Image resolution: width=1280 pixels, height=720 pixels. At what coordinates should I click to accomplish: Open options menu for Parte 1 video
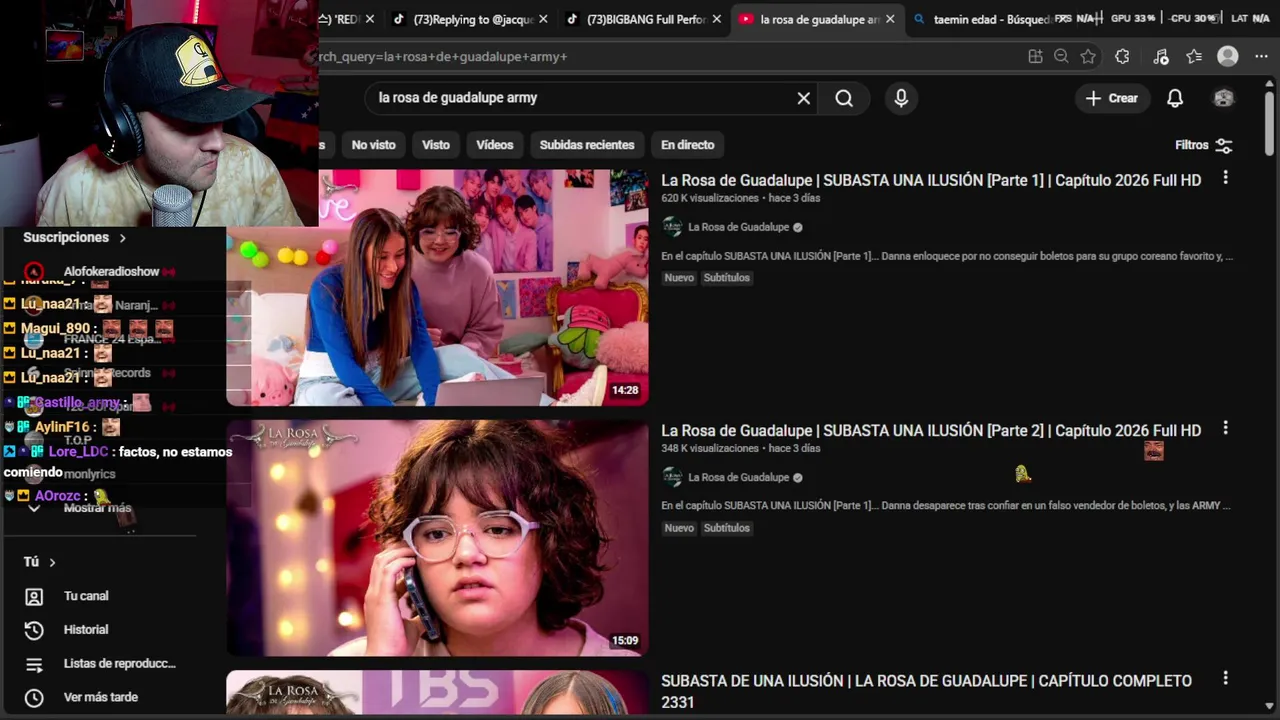[x=1225, y=178]
